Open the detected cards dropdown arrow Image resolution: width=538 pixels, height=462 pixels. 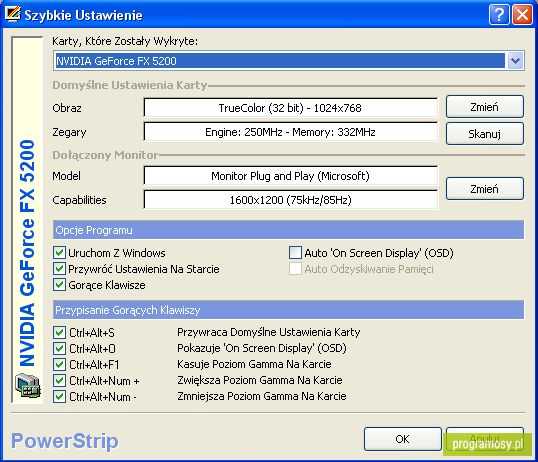[515, 61]
